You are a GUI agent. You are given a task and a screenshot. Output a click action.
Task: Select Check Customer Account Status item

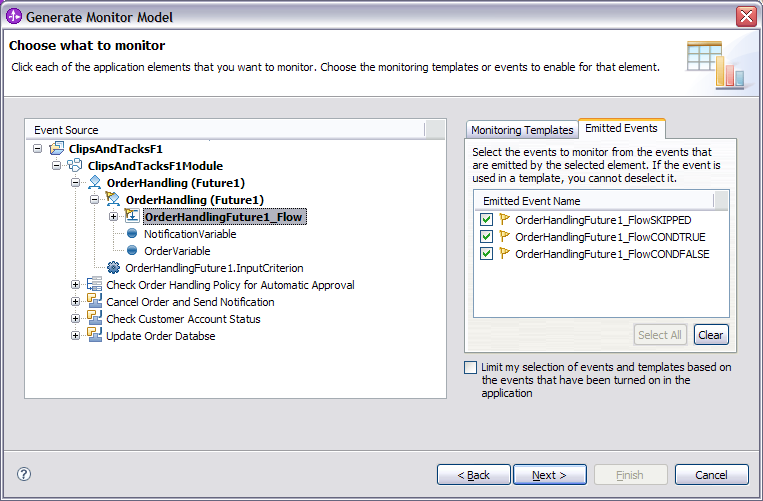[183, 319]
